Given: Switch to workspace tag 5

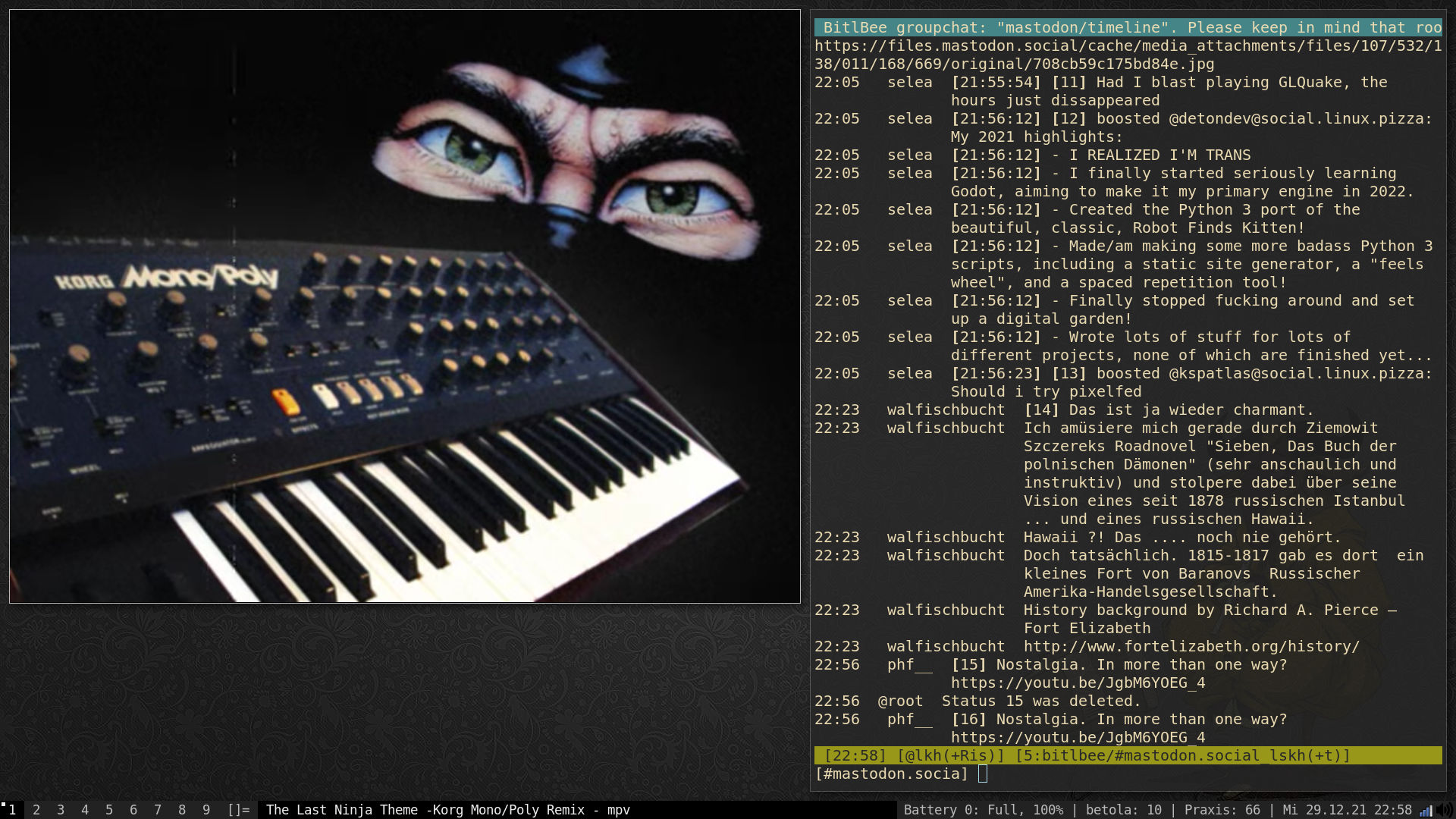Looking at the screenshot, I should coord(109,810).
